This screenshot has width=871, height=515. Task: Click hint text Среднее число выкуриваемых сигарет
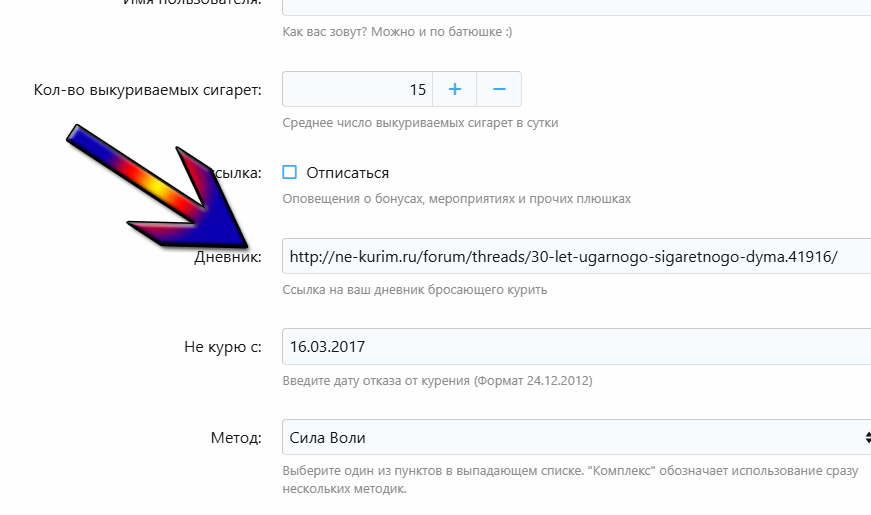point(420,123)
